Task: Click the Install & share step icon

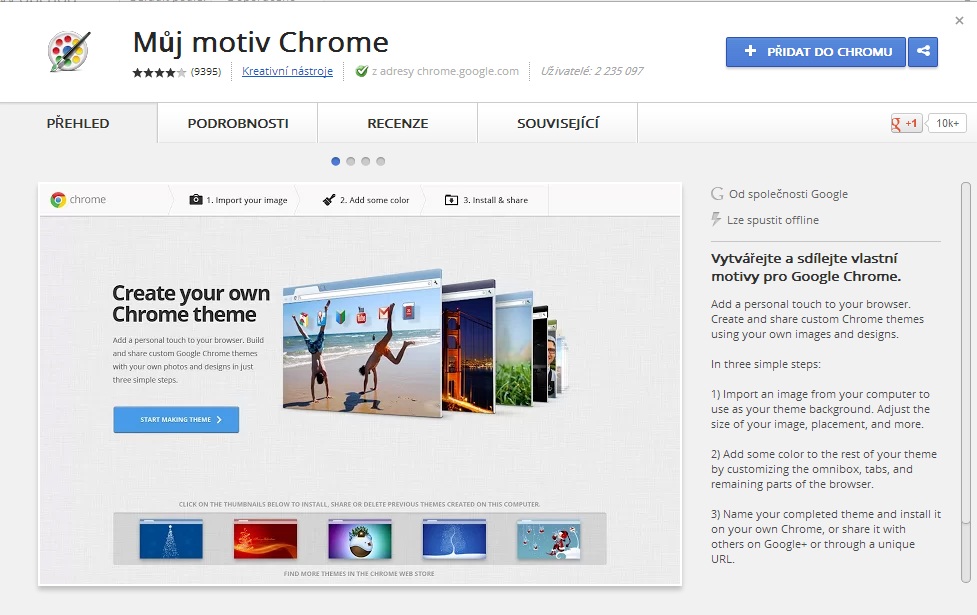Action: [x=451, y=200]
